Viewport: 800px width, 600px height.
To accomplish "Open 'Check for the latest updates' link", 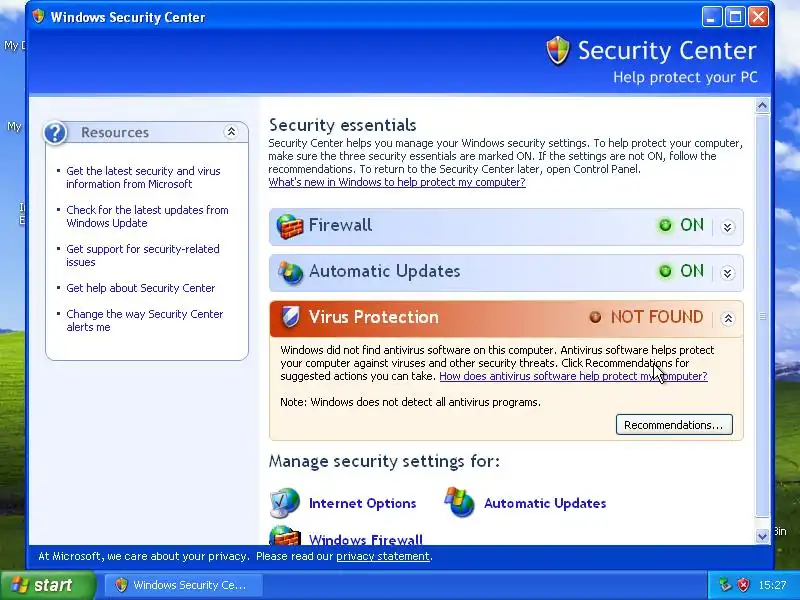I will (x=147, y=216).
